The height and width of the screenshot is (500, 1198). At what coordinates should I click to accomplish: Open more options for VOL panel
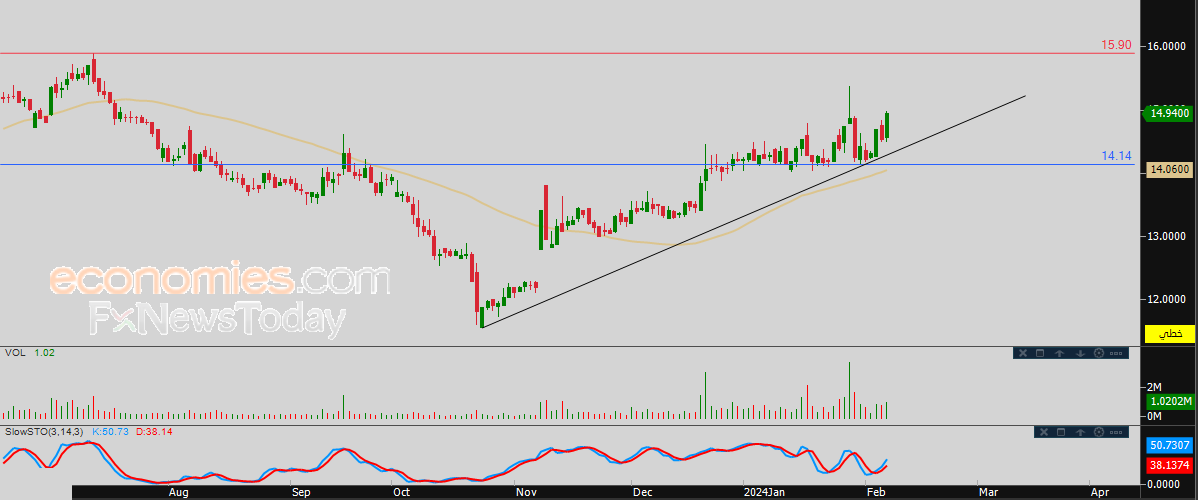[x=1116, y=353]
